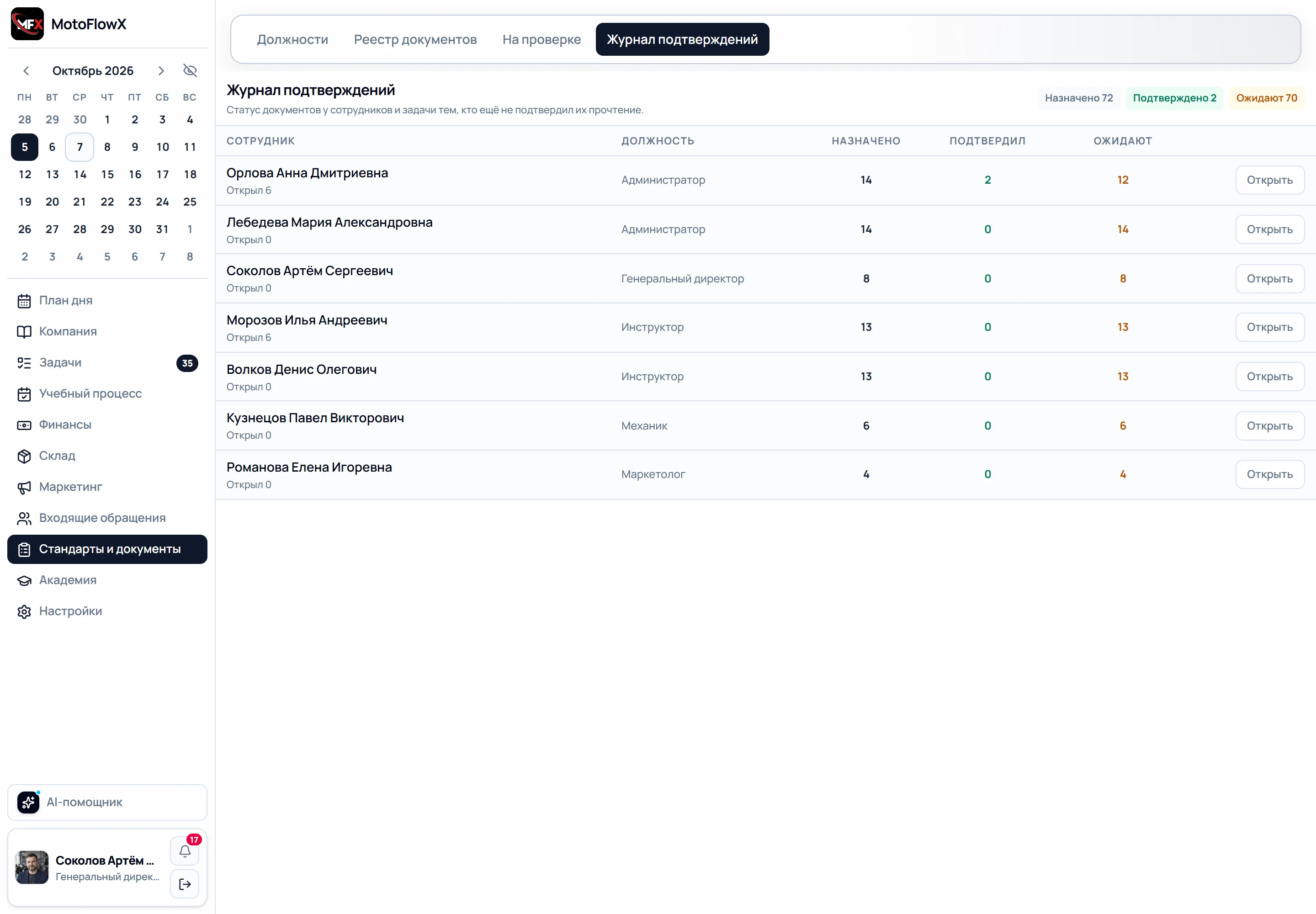Click the MotoFlowX logo icon
Image resolution: width=1316 pixels, height=914 pixels.
pyautogui.click(x=27, y=24)
